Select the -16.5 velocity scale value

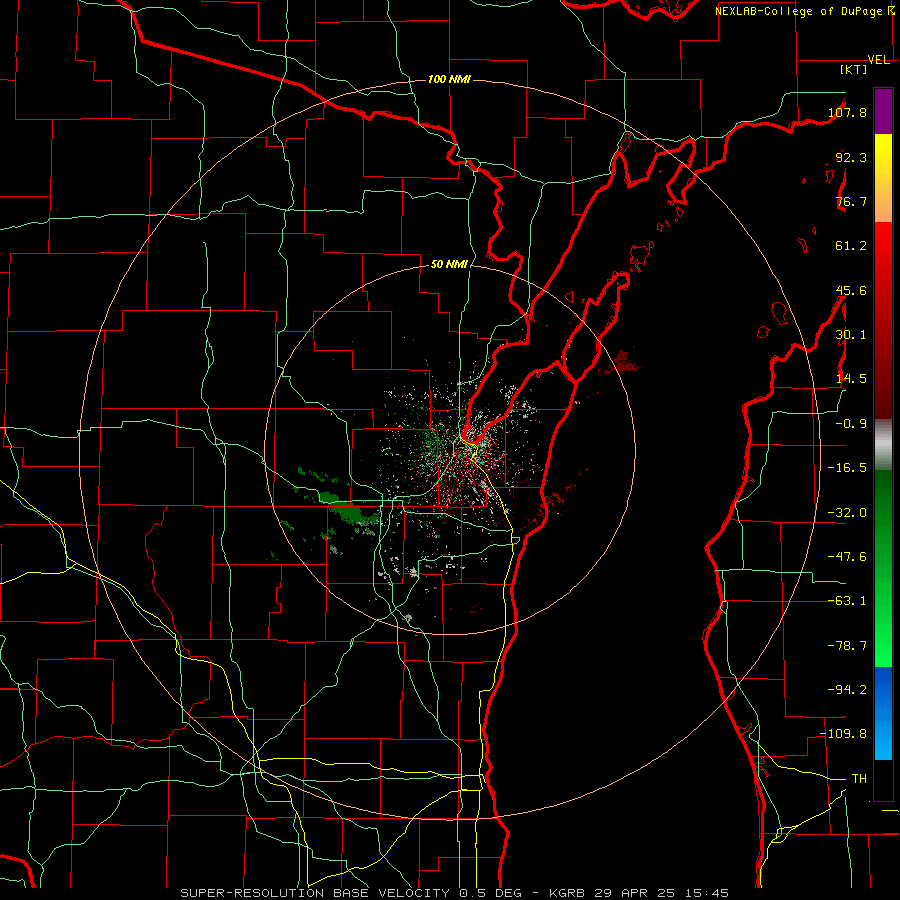tap(847, 468)
